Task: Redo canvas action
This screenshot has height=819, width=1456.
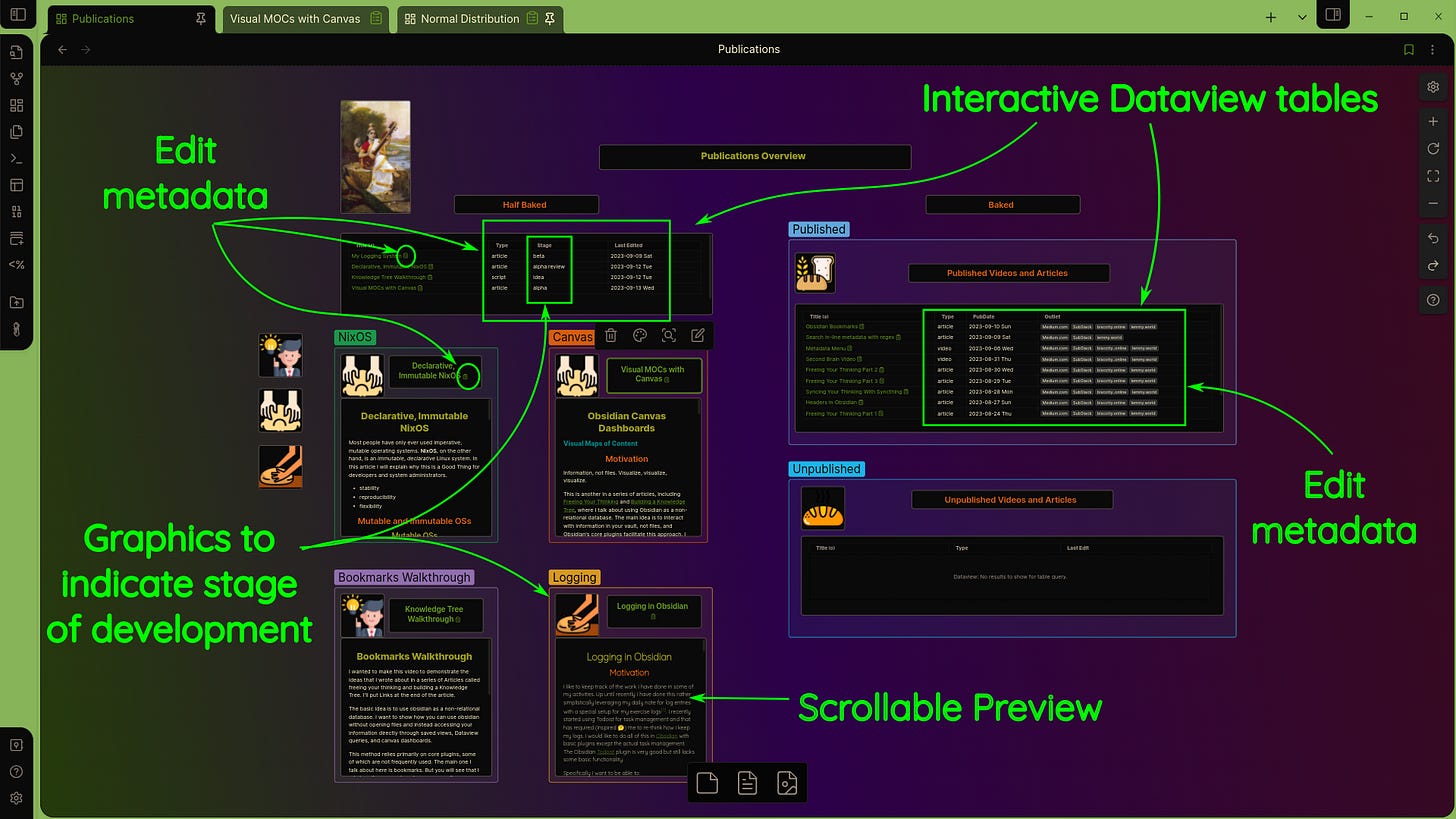Action: pos(1433,265)
